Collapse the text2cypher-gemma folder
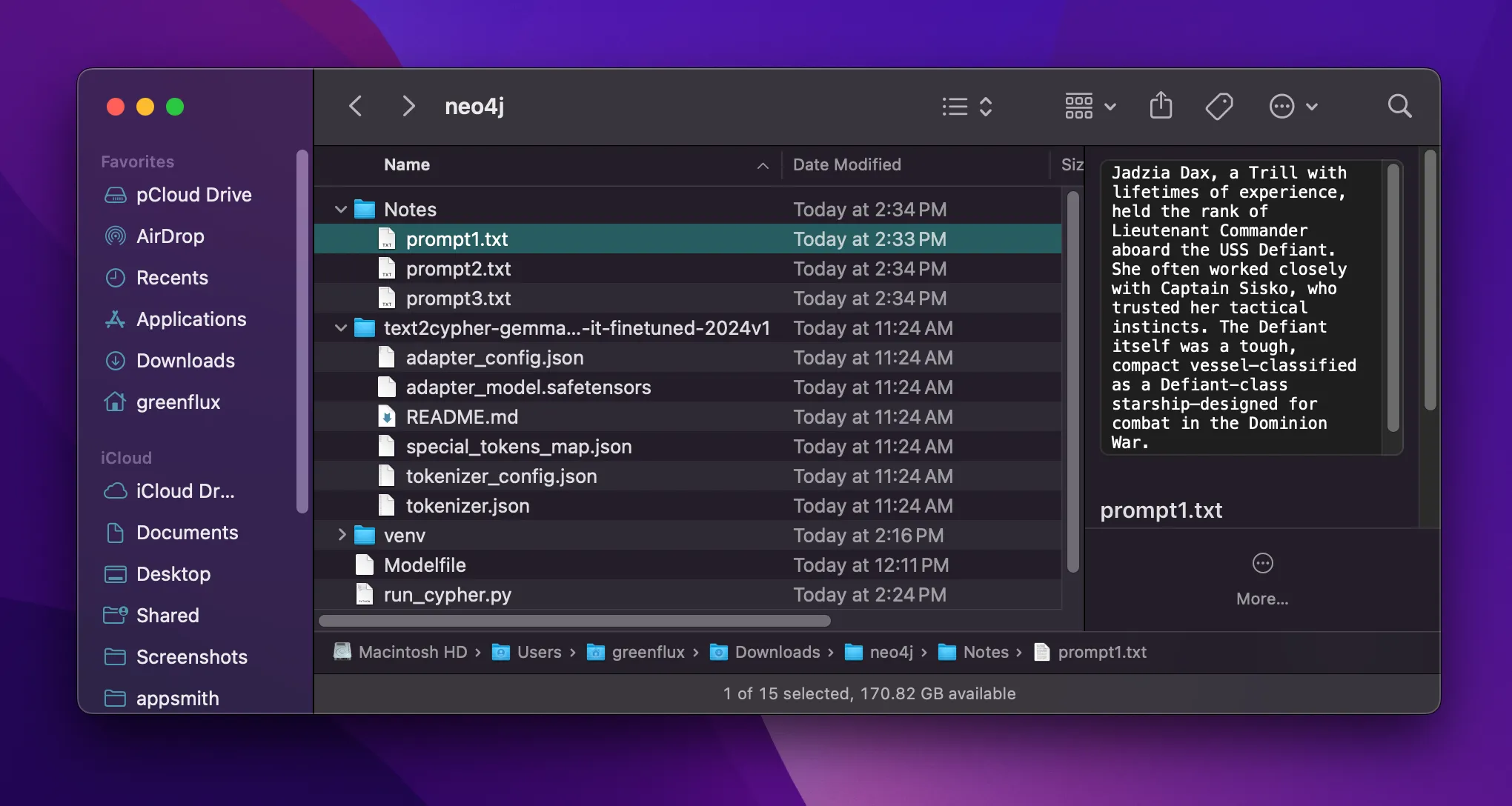Image resolution: width=1512 pixels, height=806 pixels. click(341, 327)
